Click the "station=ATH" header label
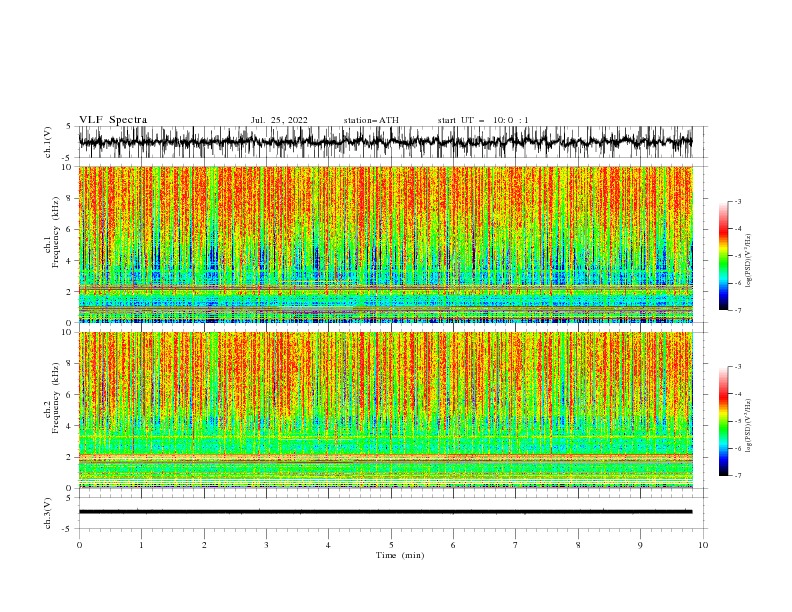Screen dimensions: 792x612 click(x=371, y=120)
